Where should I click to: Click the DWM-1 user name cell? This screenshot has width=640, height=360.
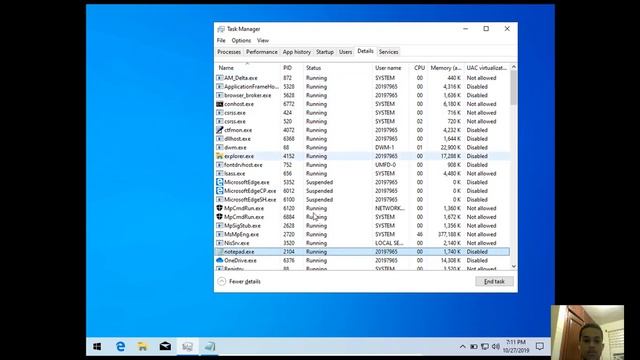point(384,147)
